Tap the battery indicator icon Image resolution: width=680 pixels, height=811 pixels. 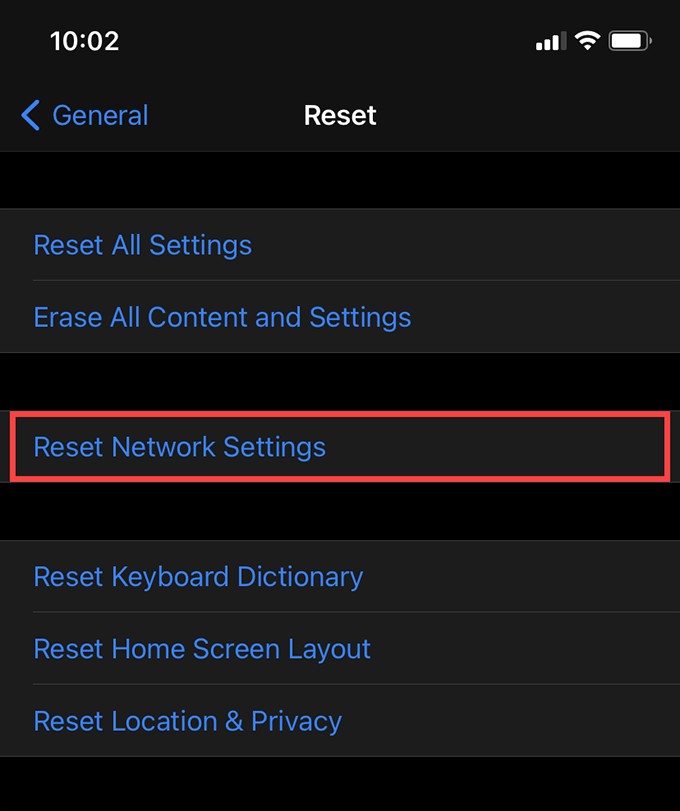[x=630, y=40]
